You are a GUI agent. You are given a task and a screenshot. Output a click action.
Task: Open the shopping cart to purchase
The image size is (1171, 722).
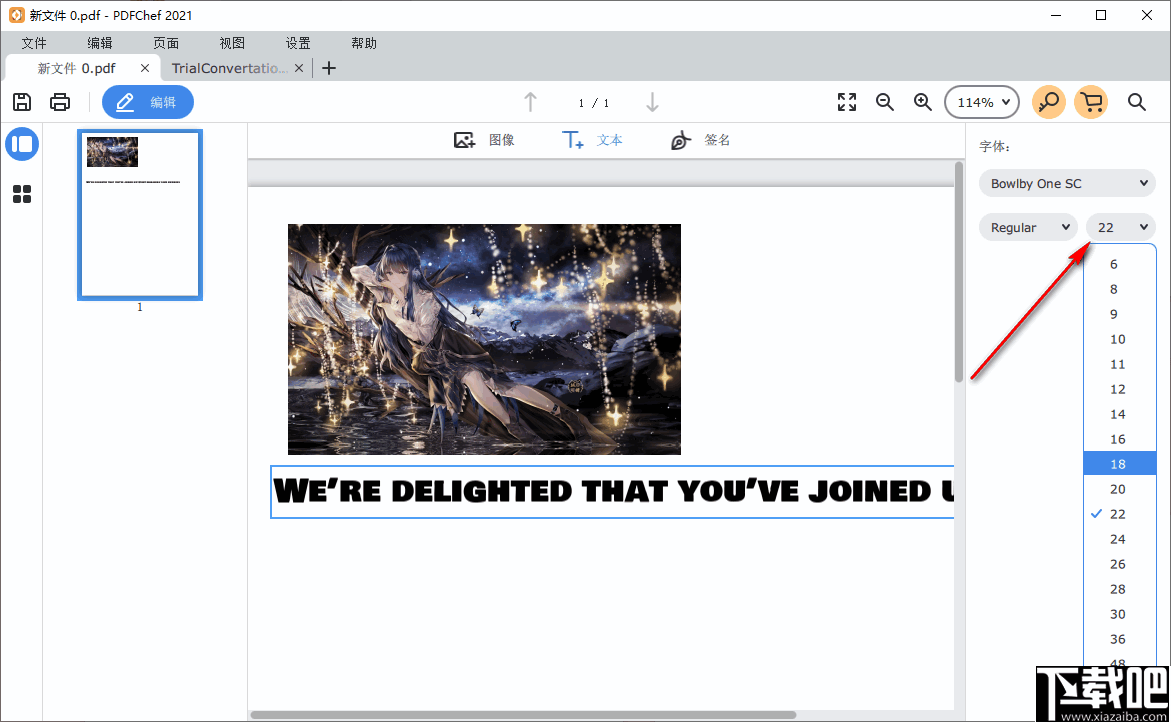coord(1091,101)
